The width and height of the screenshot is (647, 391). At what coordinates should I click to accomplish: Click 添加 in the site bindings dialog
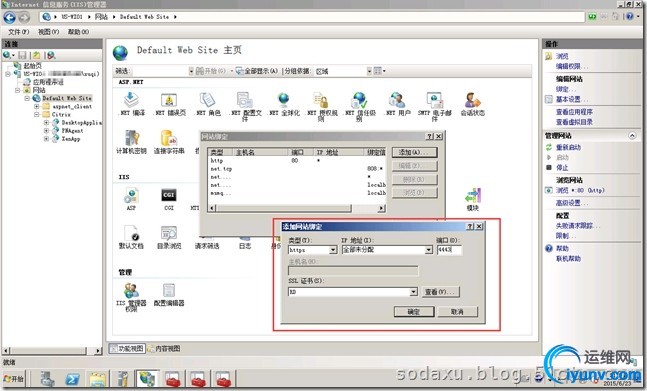point(414,153)
